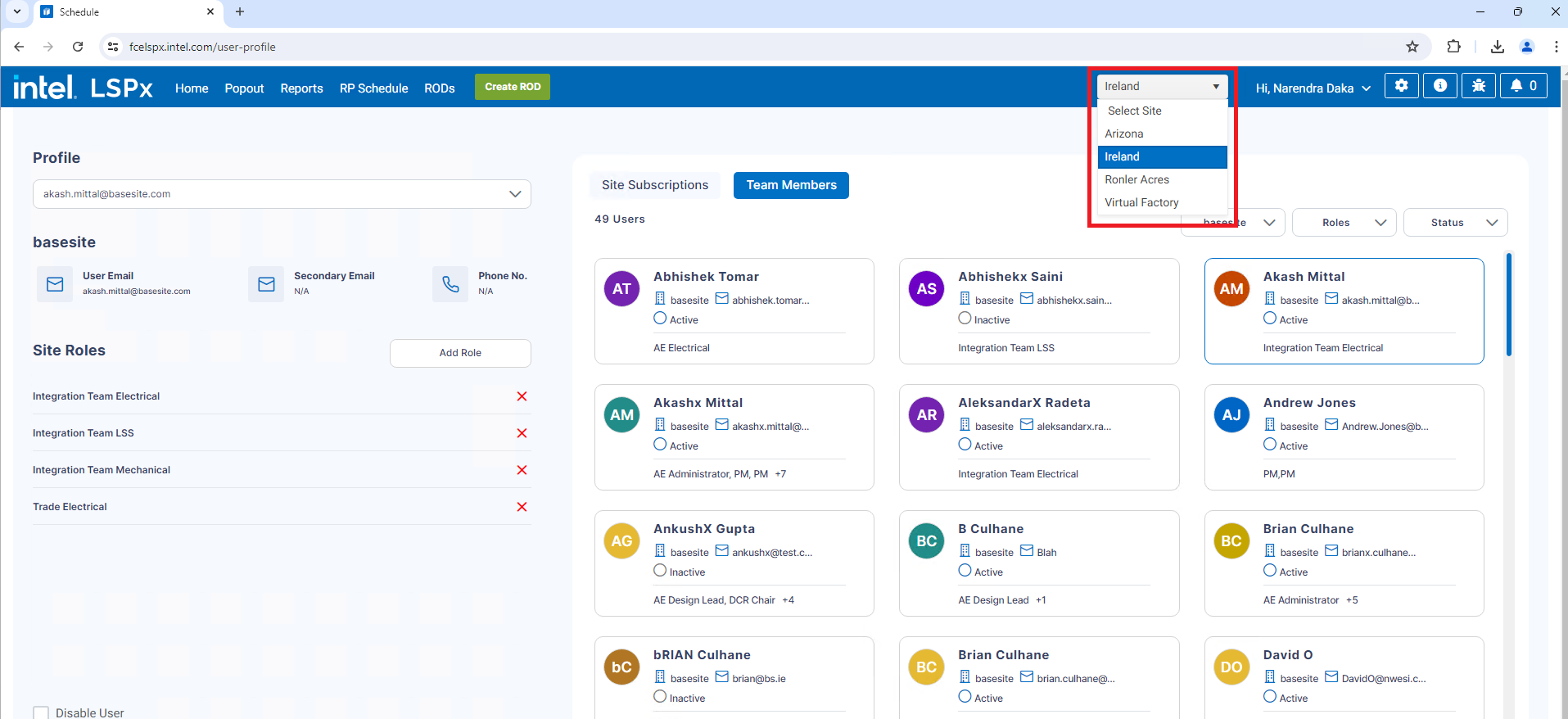Click Abhishek Tomar's AT avatar
Image resolution: width=1568 pixels, height=719 pixels.
pos(621,289)
